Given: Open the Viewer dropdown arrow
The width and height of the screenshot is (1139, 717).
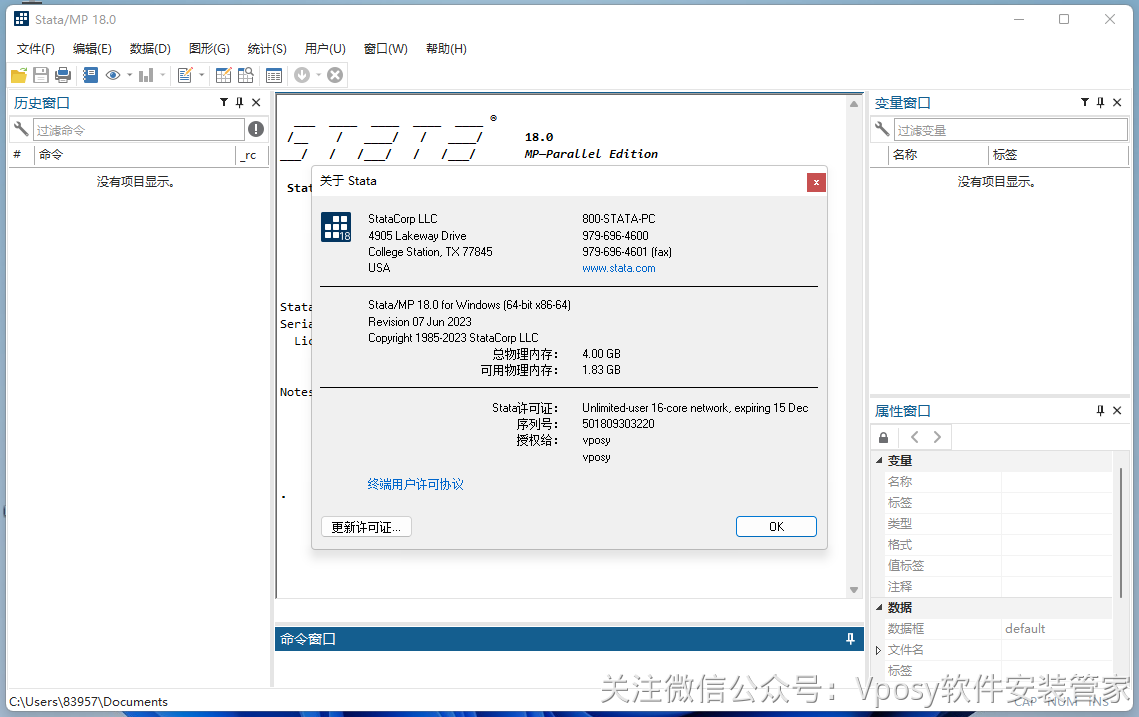Looking at the screenshot, I should (129, 75).
